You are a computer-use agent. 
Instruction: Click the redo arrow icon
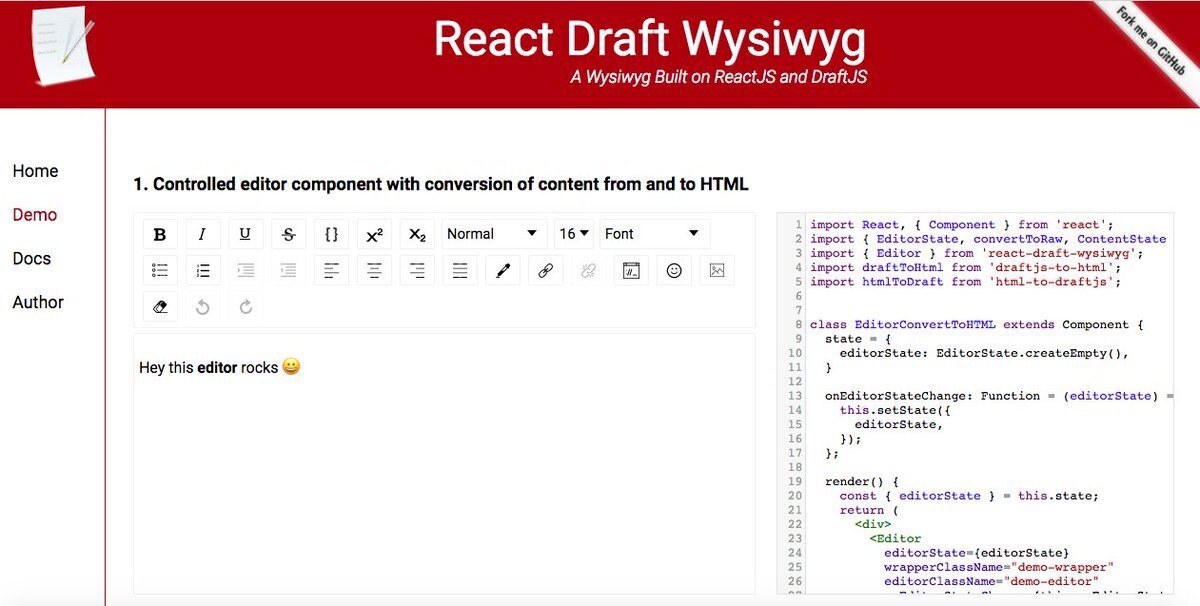click(x=245, y=306)
